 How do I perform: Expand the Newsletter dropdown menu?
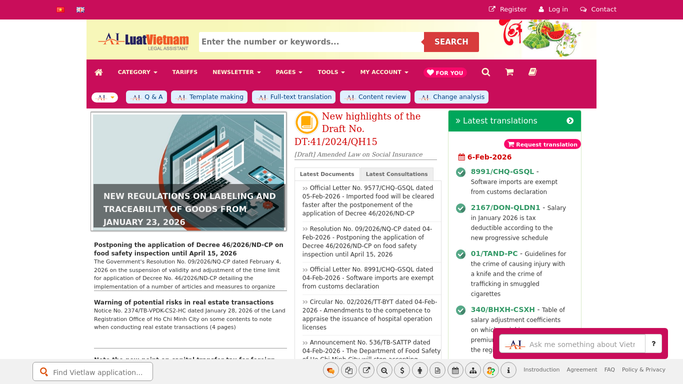click(x=237, y=72)
